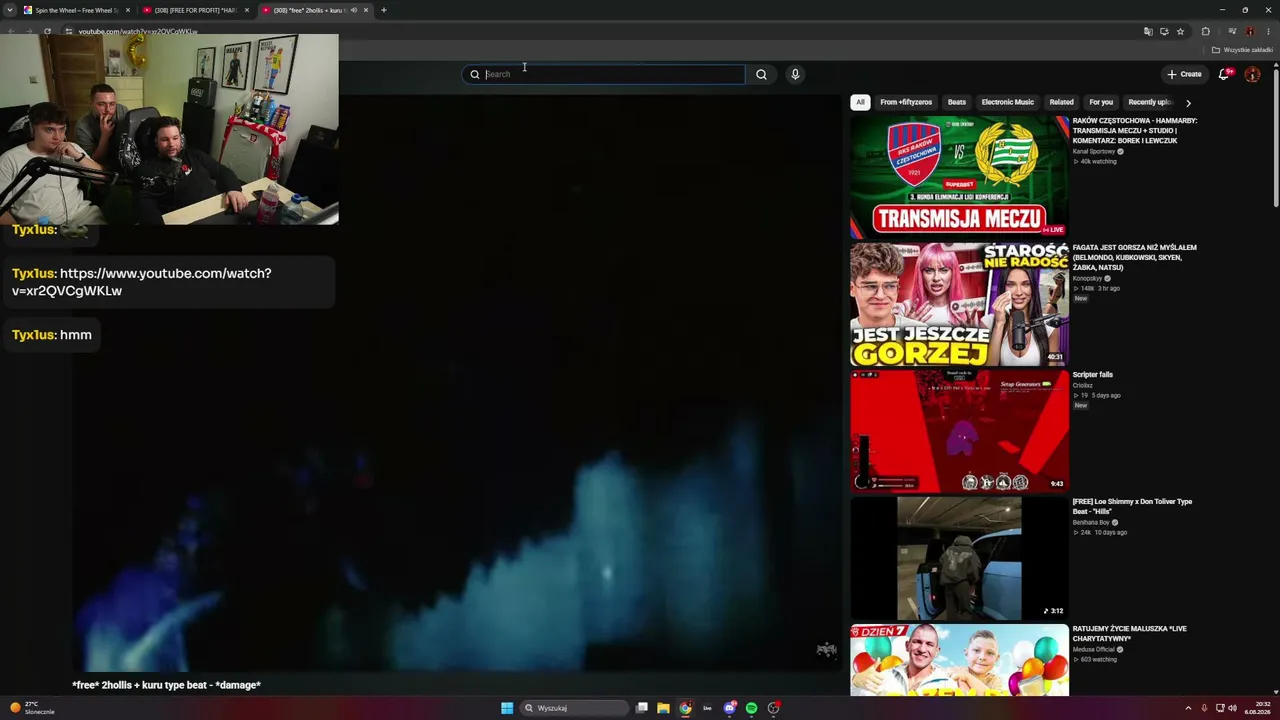Open Spotify from the taskbar
Viewport: 1280px width, 720px height.
(751, 708)
